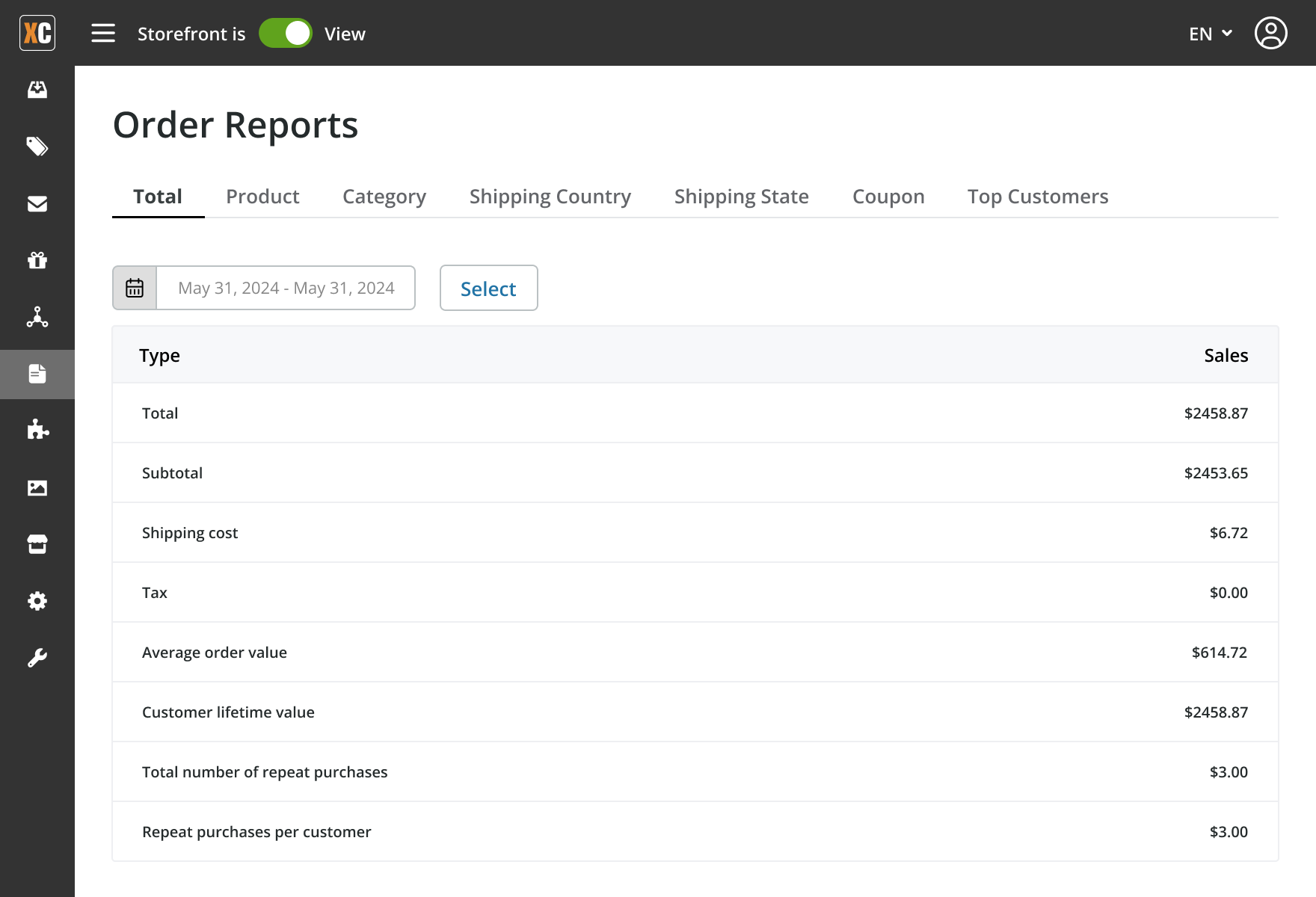The image size is (1316, 897).
Task: Open the Storefront shop icon
Action: (37, 544)
